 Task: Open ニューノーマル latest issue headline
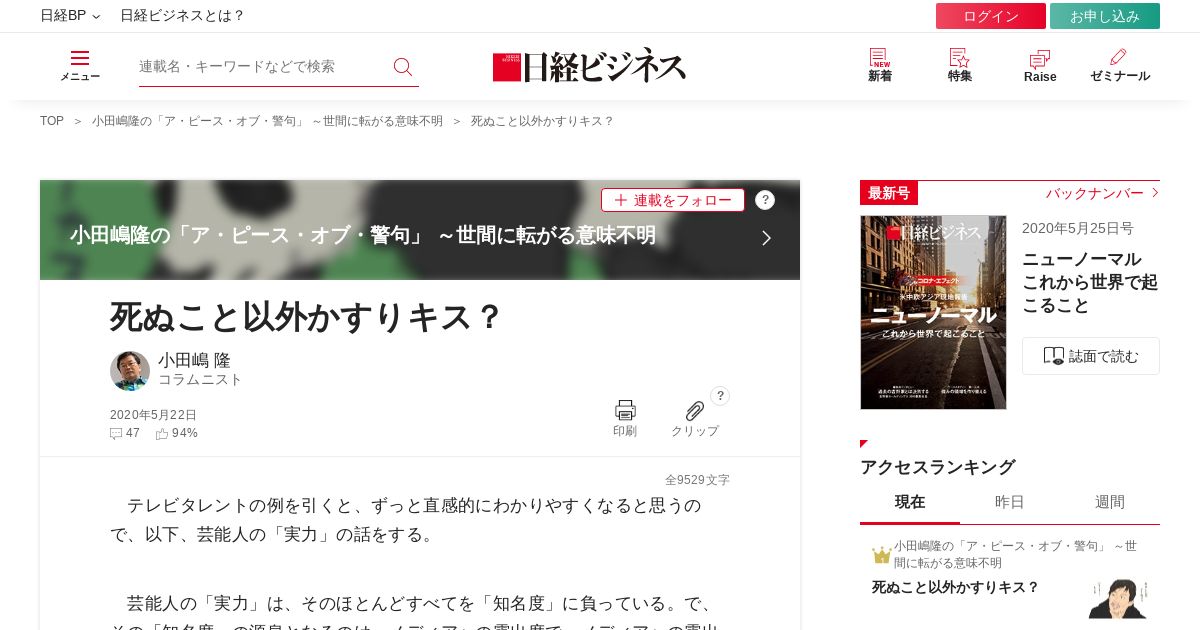(x=1090, y=282)
